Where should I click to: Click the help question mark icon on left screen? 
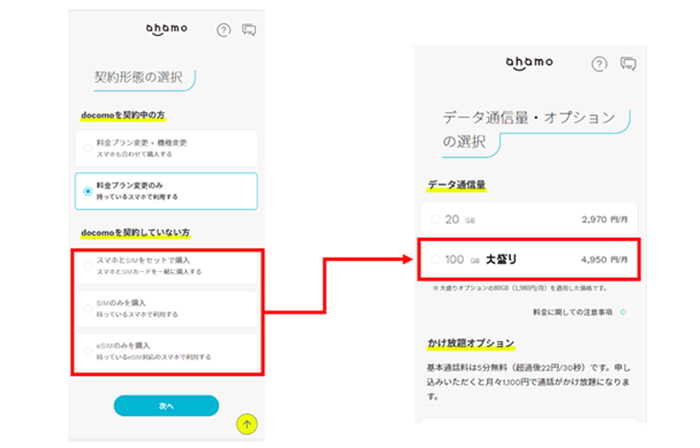click(223, 30)
